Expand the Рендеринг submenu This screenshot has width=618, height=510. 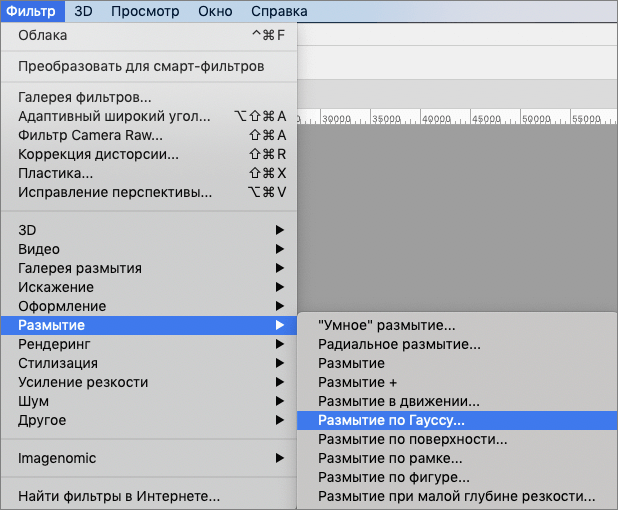(x=149, y=344)
